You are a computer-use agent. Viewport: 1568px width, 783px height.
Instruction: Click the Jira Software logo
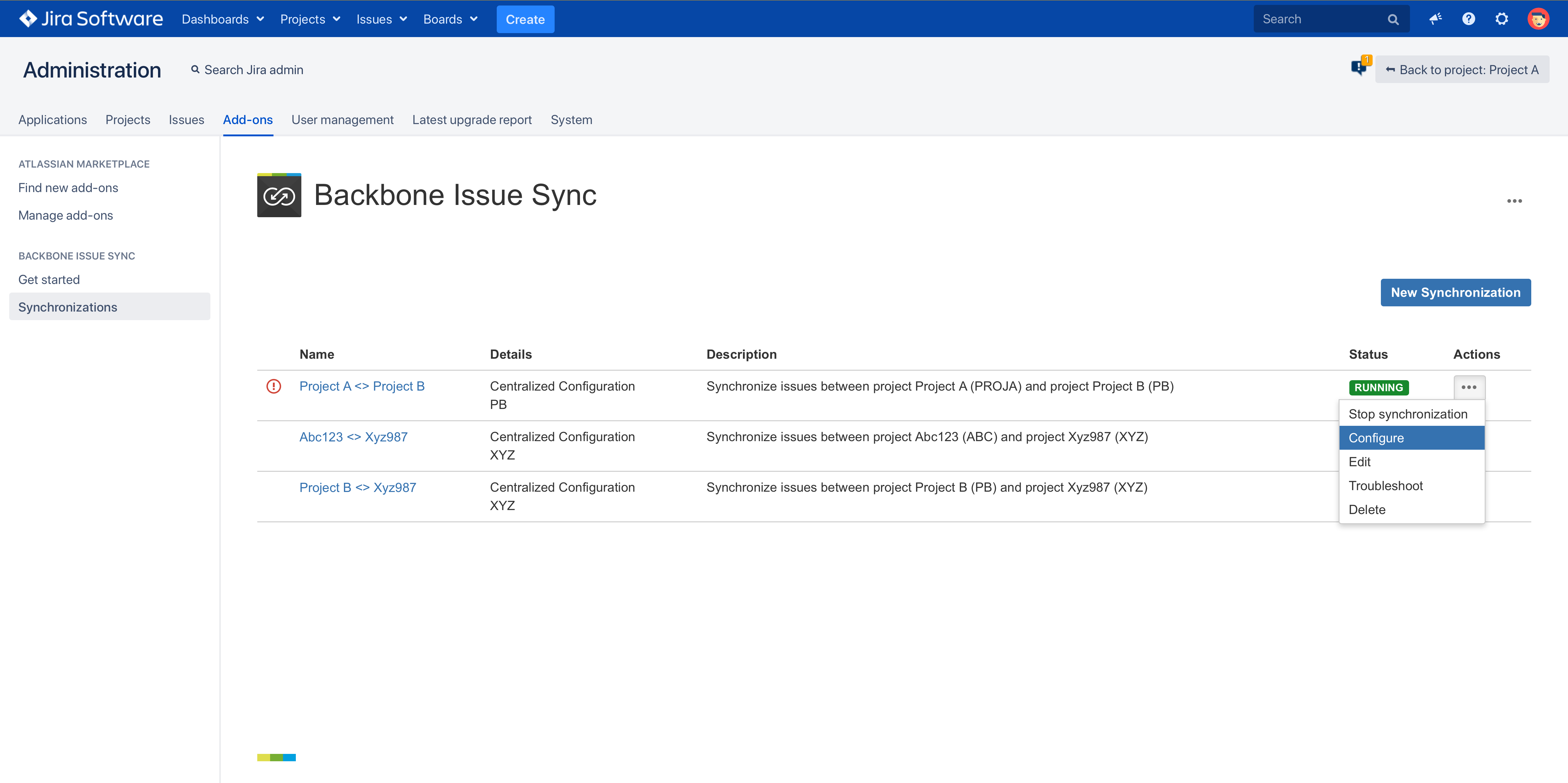pyautogui.click(x=91, y=19)
